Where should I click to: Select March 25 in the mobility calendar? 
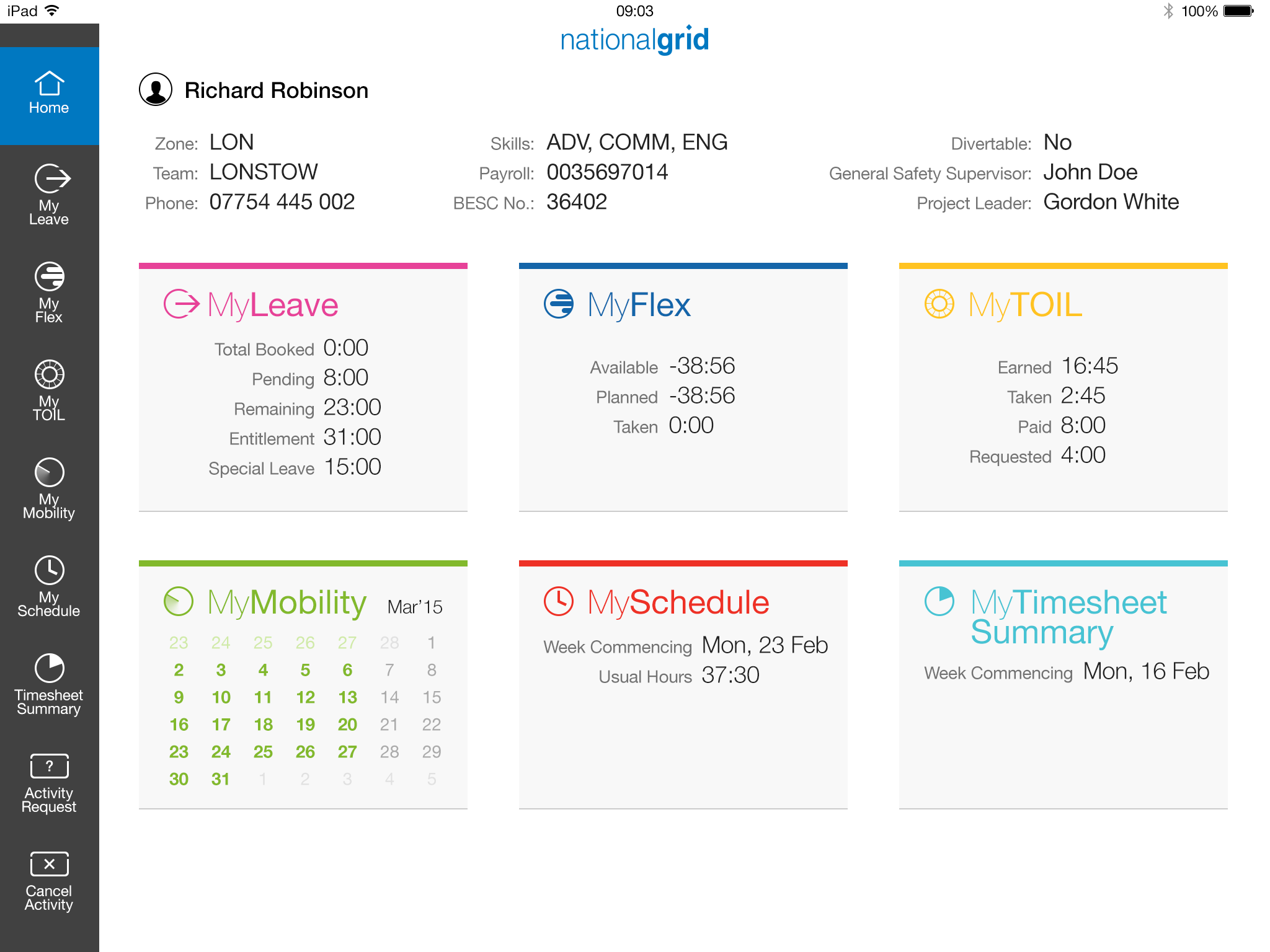pos(263,752)
